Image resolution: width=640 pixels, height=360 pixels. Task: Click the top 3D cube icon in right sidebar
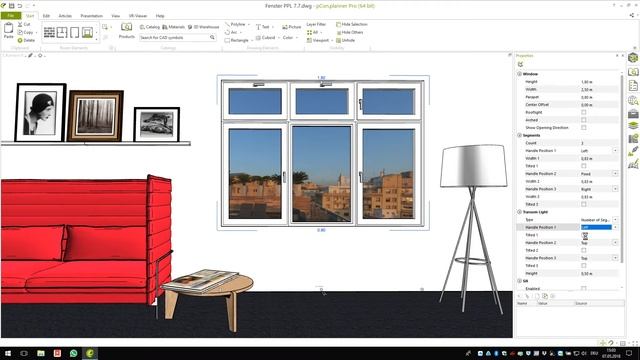[x=633, y=58]
